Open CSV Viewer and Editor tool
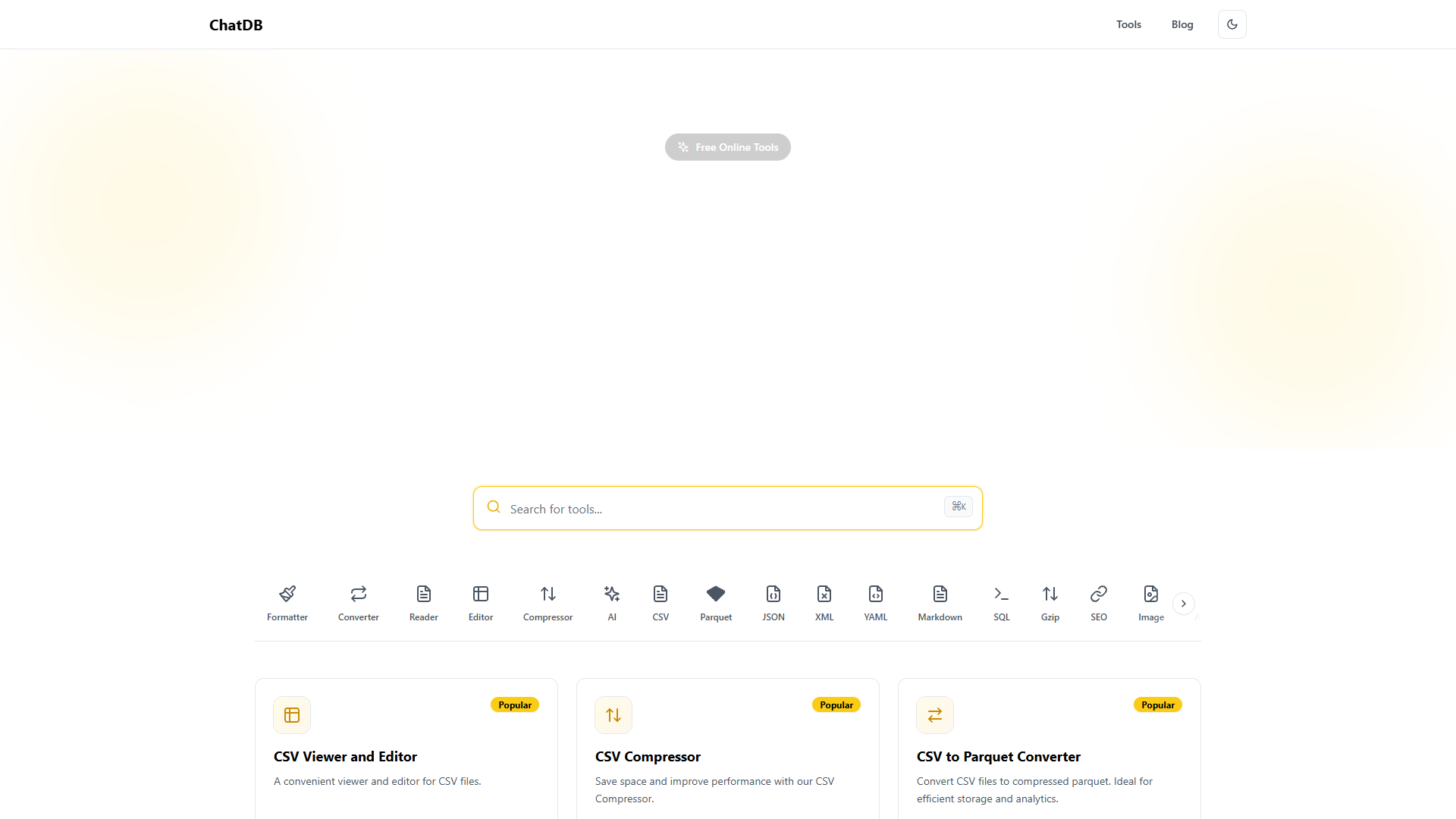The height and width of the screenshot is (819, 1456). (345, 757)
